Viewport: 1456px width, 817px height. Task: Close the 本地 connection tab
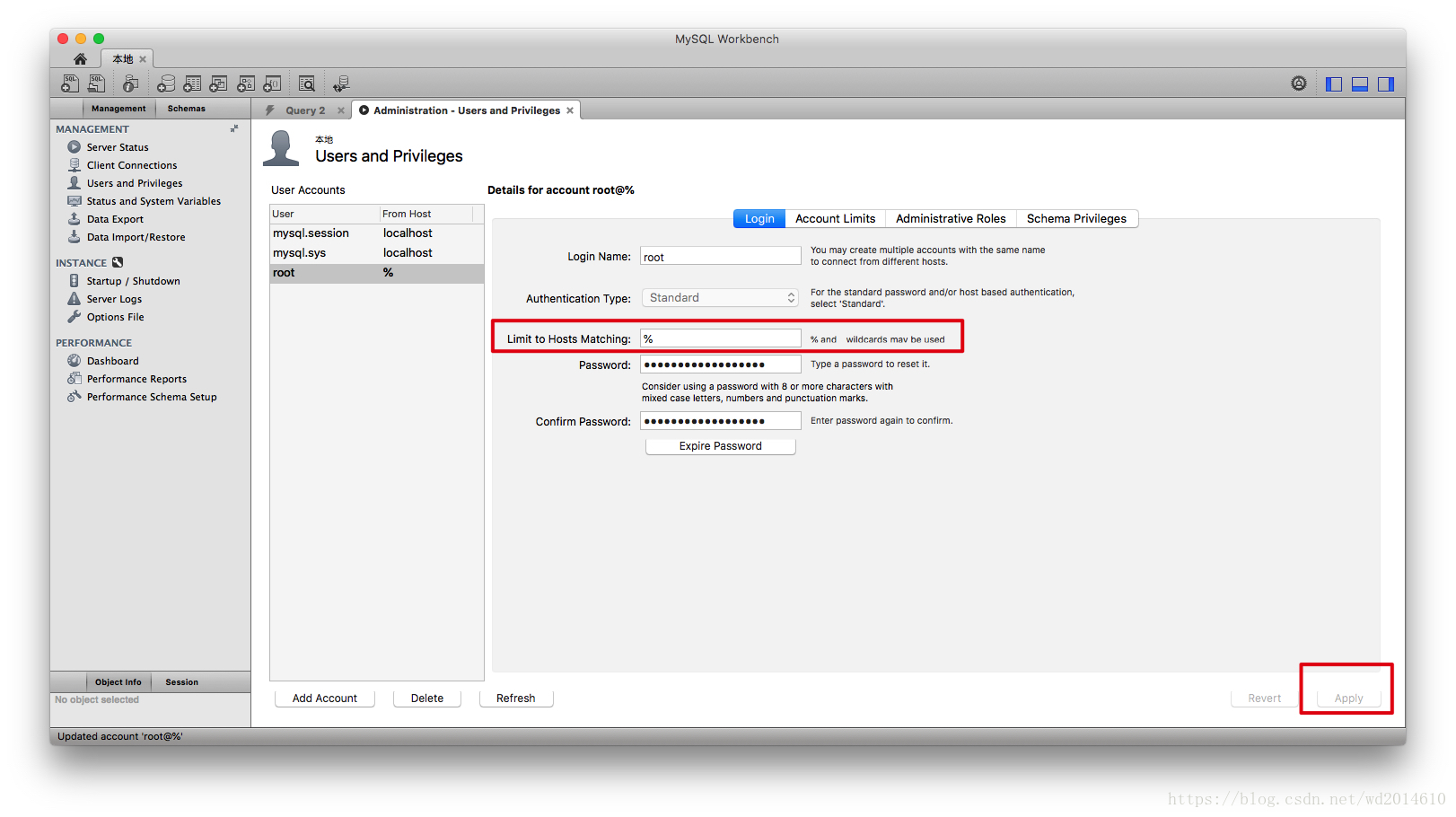(x=143, y=59)
